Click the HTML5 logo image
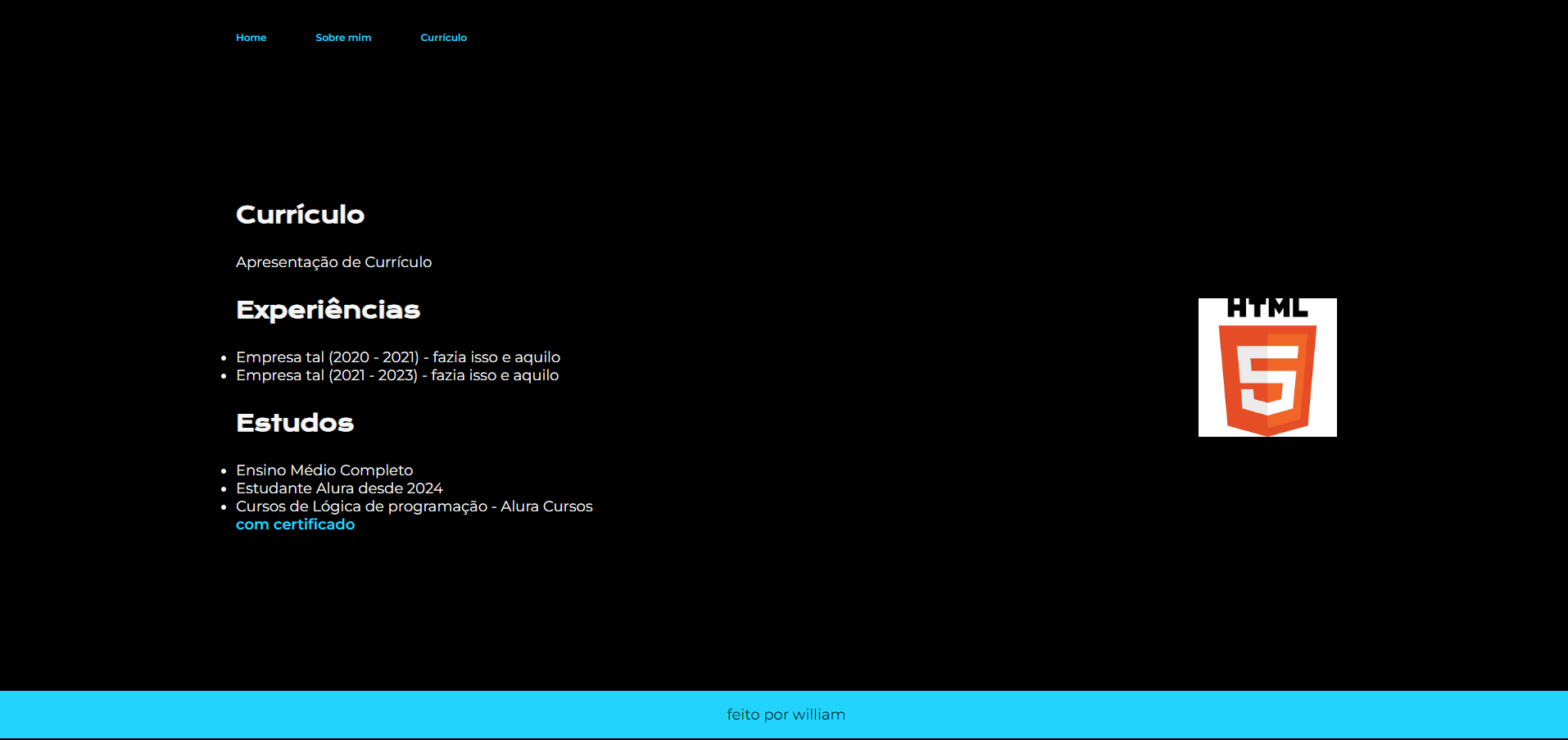This screenshot has width=1568, height=740. pos(1267,367)
